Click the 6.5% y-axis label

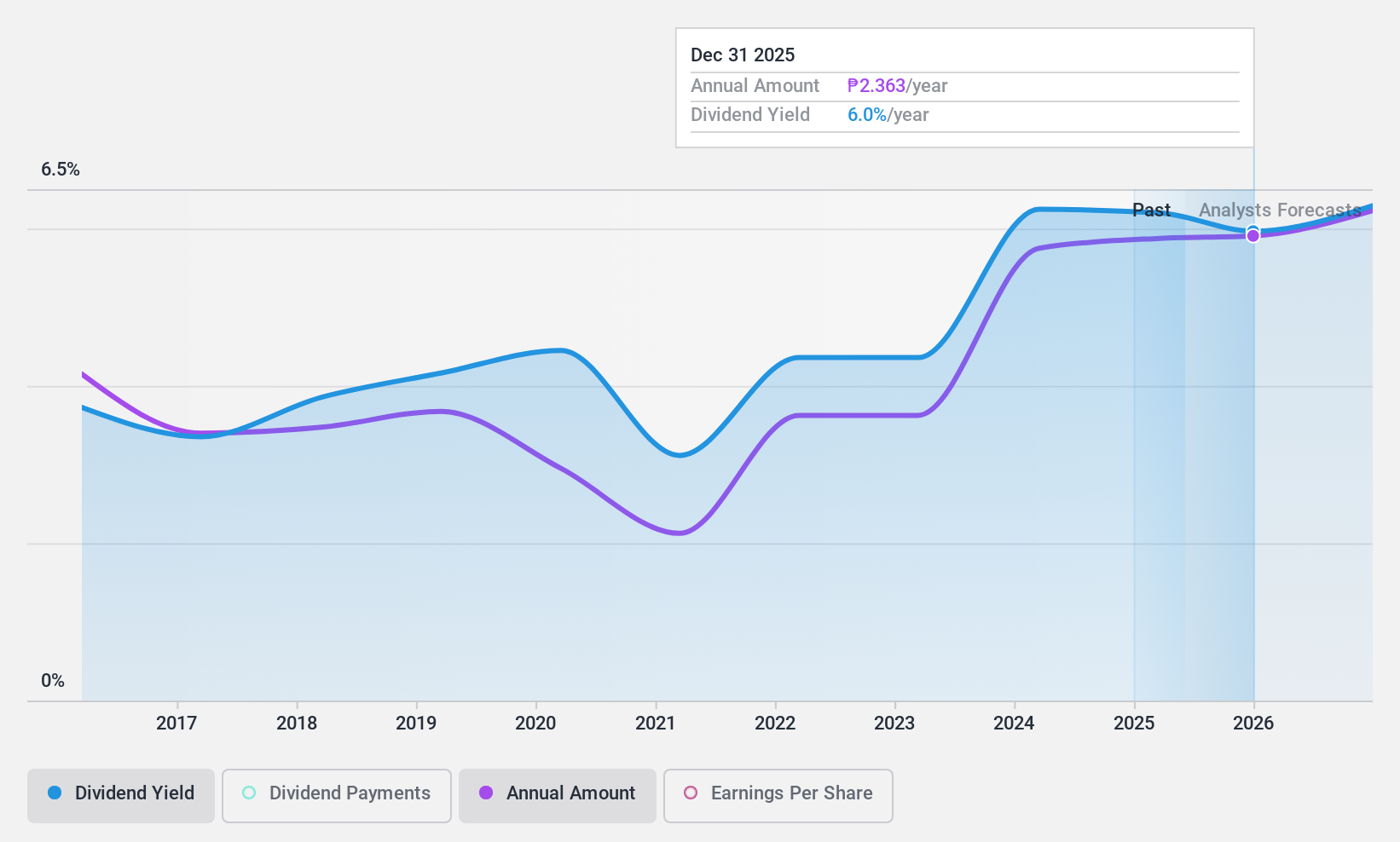(61, 170)
